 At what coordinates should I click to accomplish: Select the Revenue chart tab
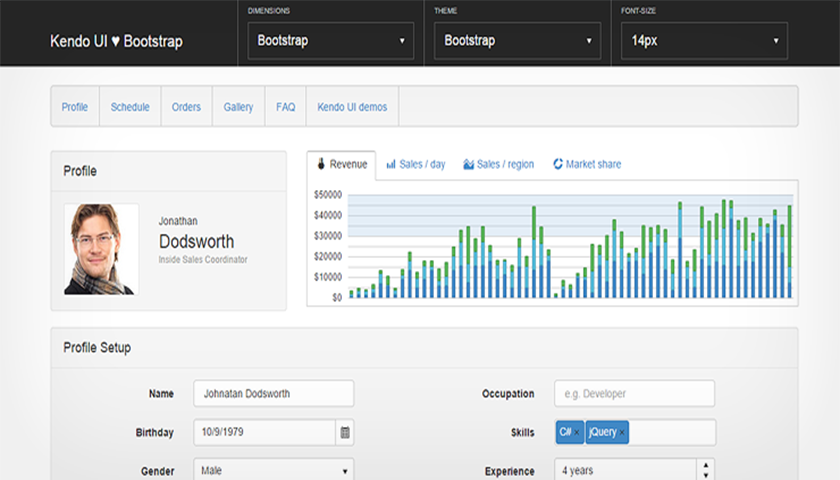(x=342, y=164)
